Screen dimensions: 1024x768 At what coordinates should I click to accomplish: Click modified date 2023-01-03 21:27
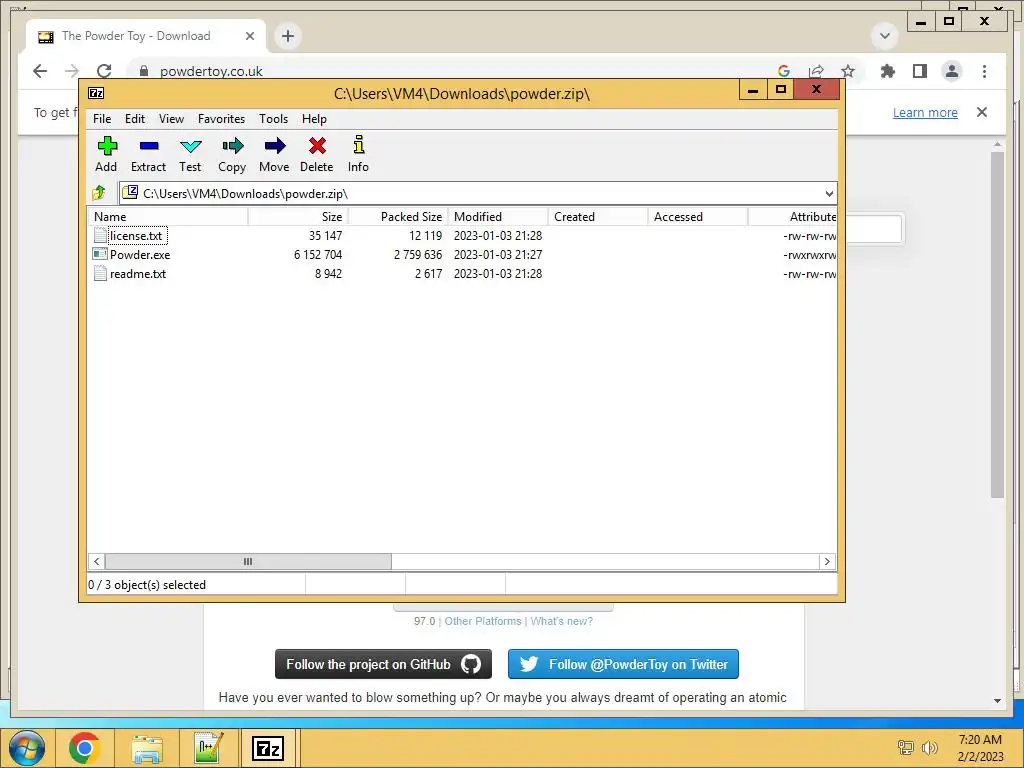pos(498,255)
